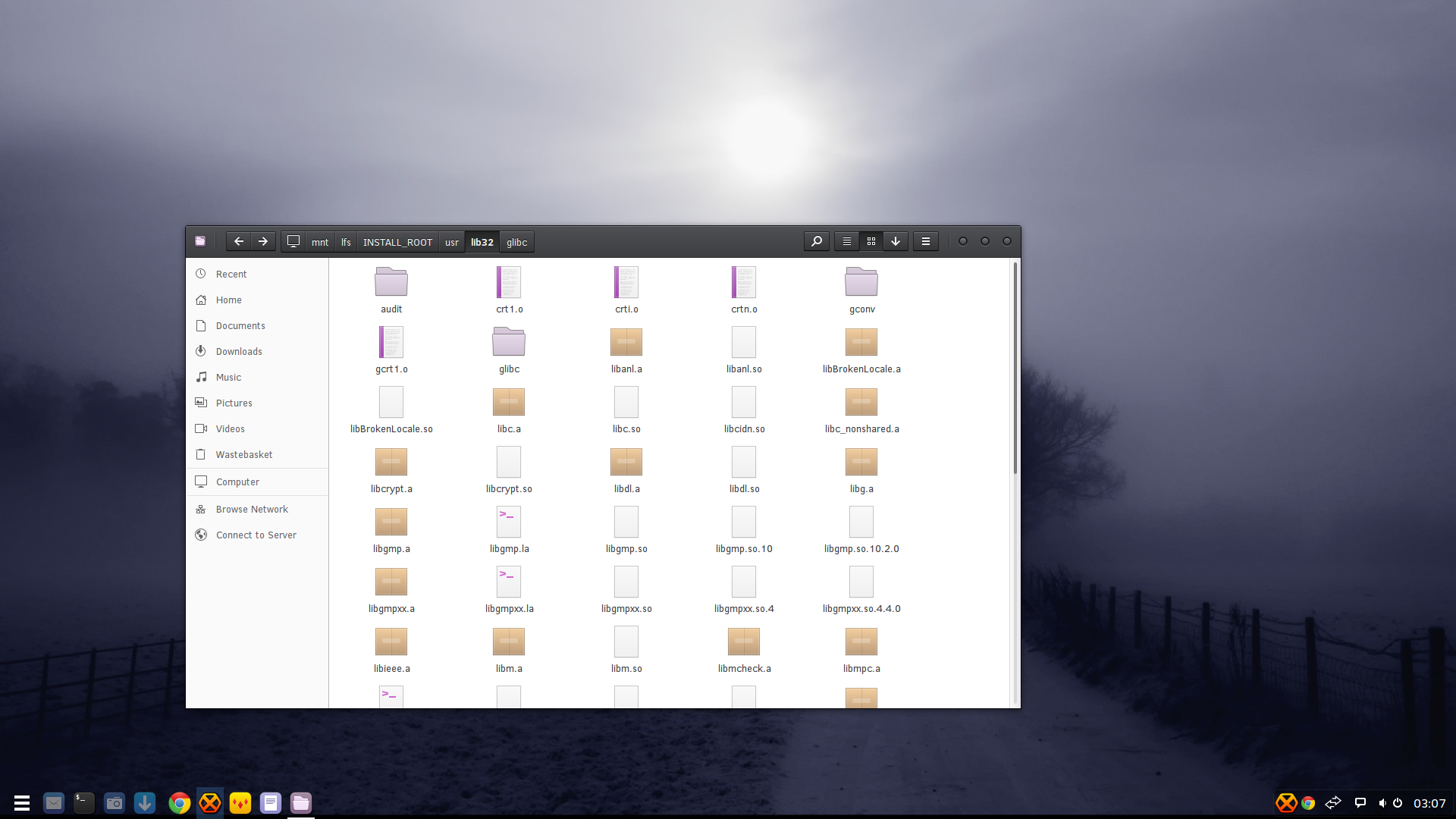
Task: Select the crti.o file icon
Action: (626, 282)
